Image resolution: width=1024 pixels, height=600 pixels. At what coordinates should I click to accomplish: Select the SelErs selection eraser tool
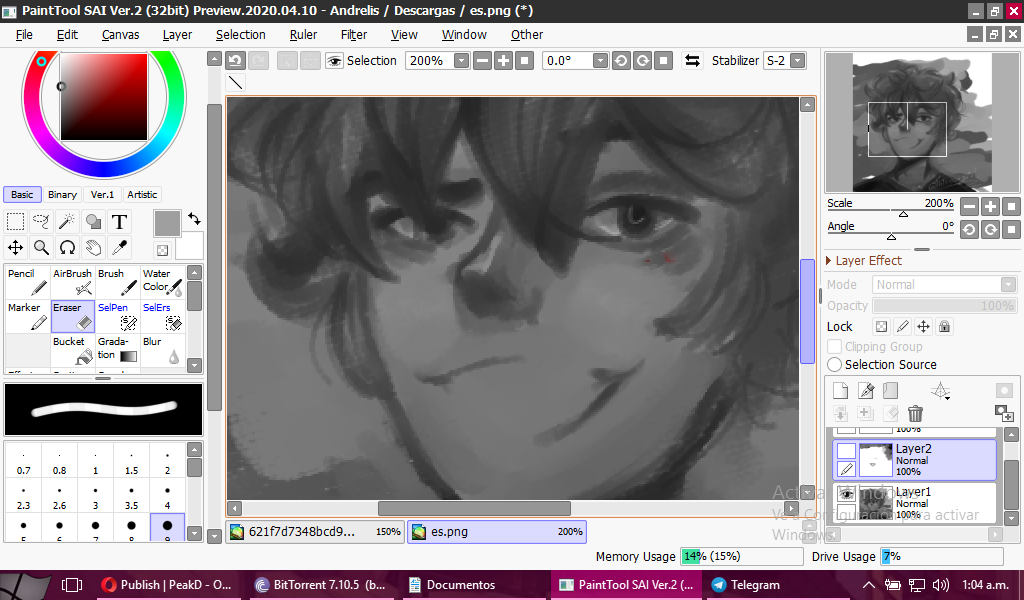click(163, 316)
